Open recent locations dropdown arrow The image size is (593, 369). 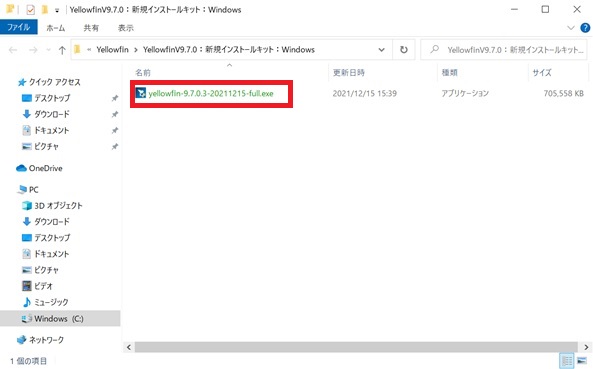click(48, 50)
